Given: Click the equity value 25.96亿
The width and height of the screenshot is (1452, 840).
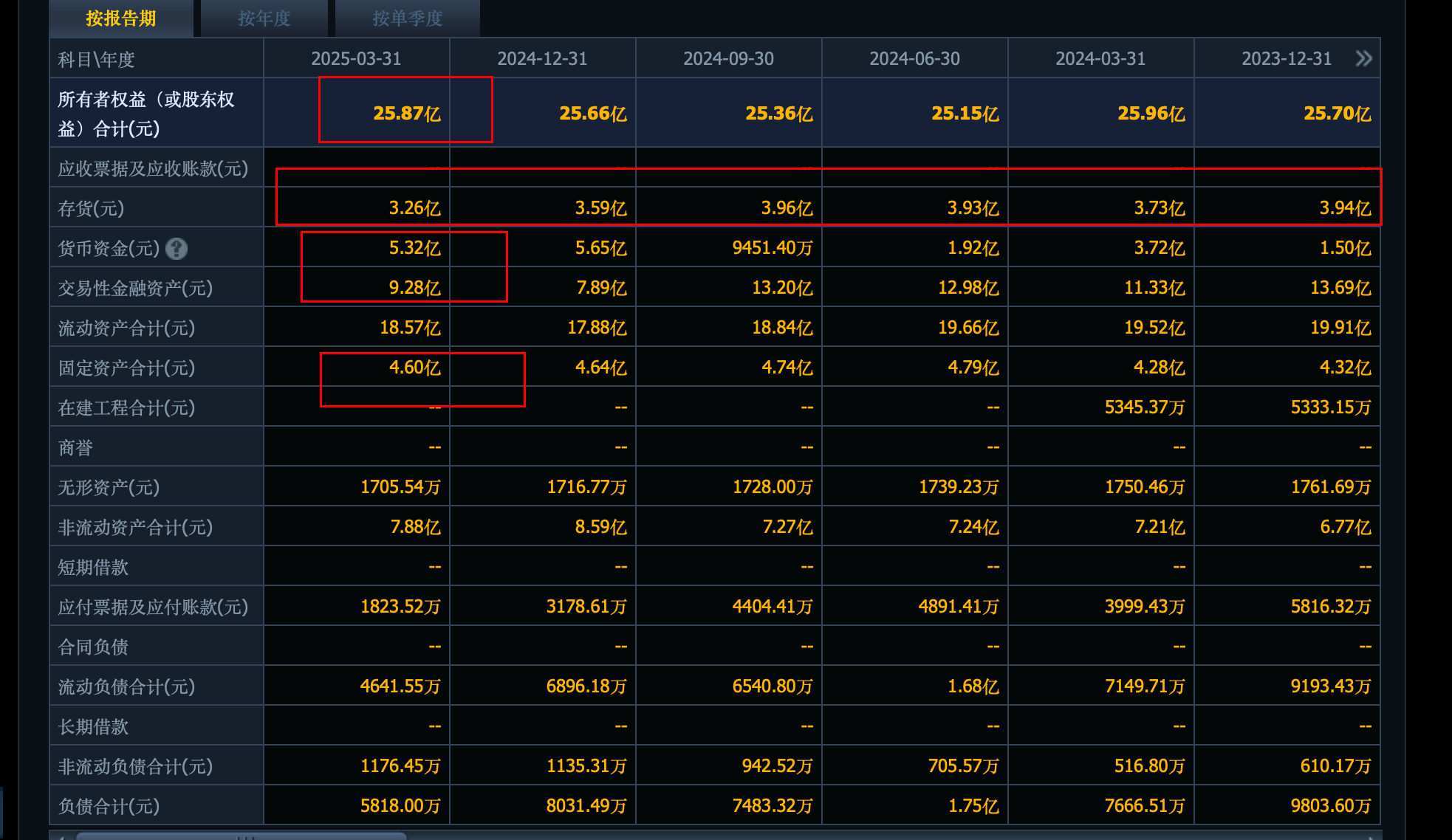Looking at the screenshot, I should tap(1151, 114).
